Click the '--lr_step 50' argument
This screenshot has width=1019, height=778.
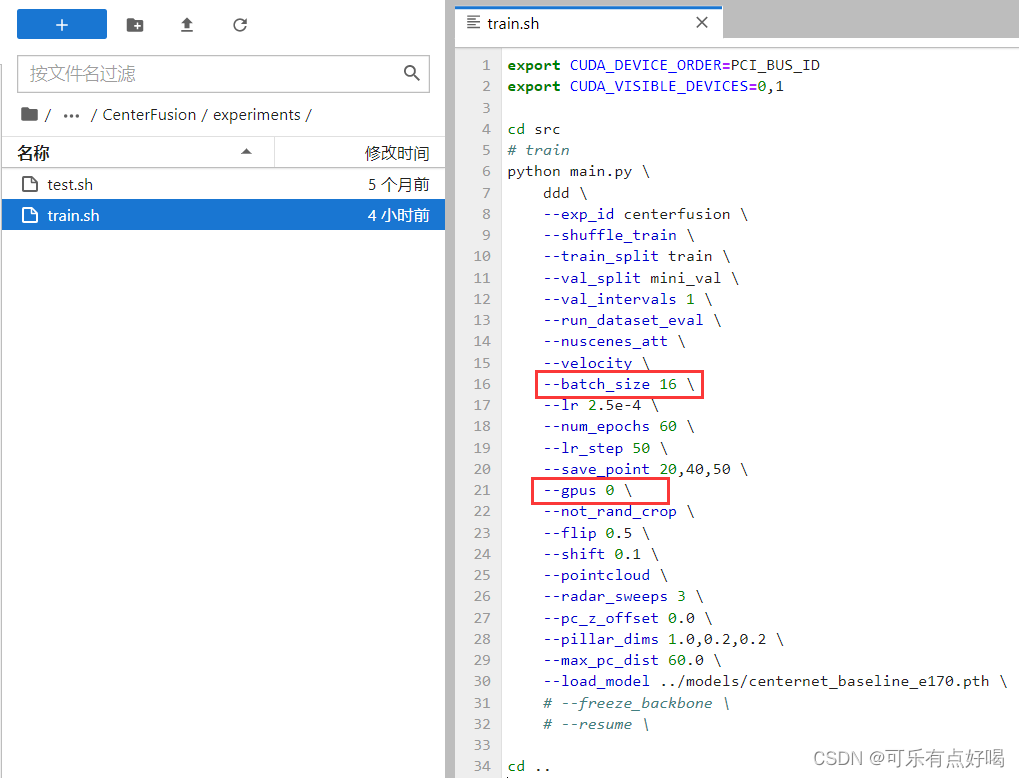pyautogui.click(x=597, y=448)
